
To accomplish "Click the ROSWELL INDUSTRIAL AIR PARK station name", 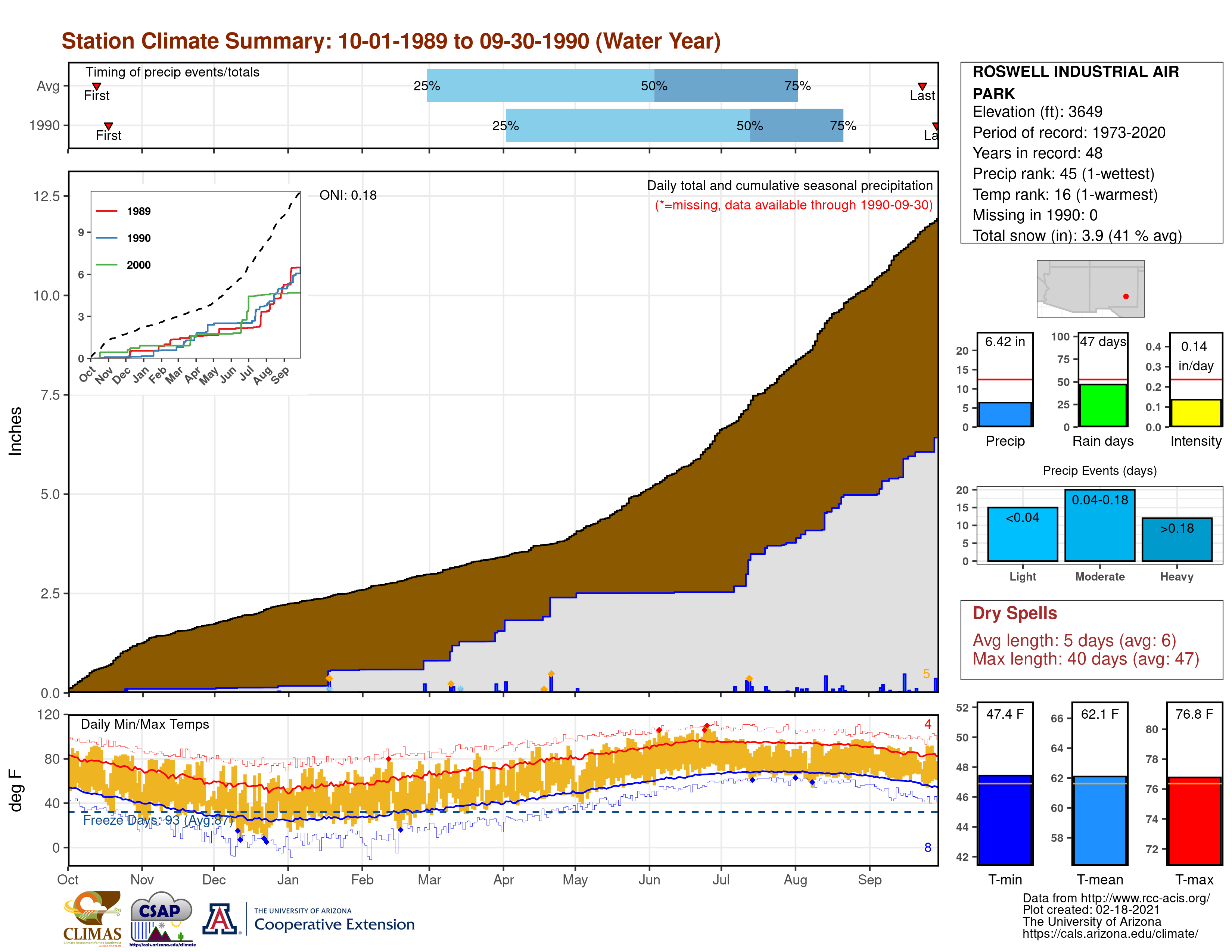I will [x=1076, y=83].
